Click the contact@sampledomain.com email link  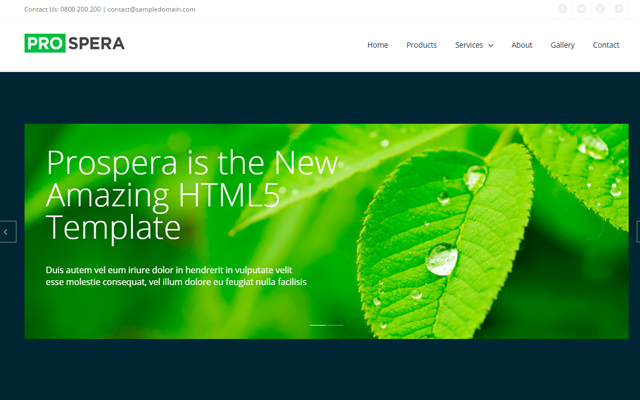click(x=152, y=9)
